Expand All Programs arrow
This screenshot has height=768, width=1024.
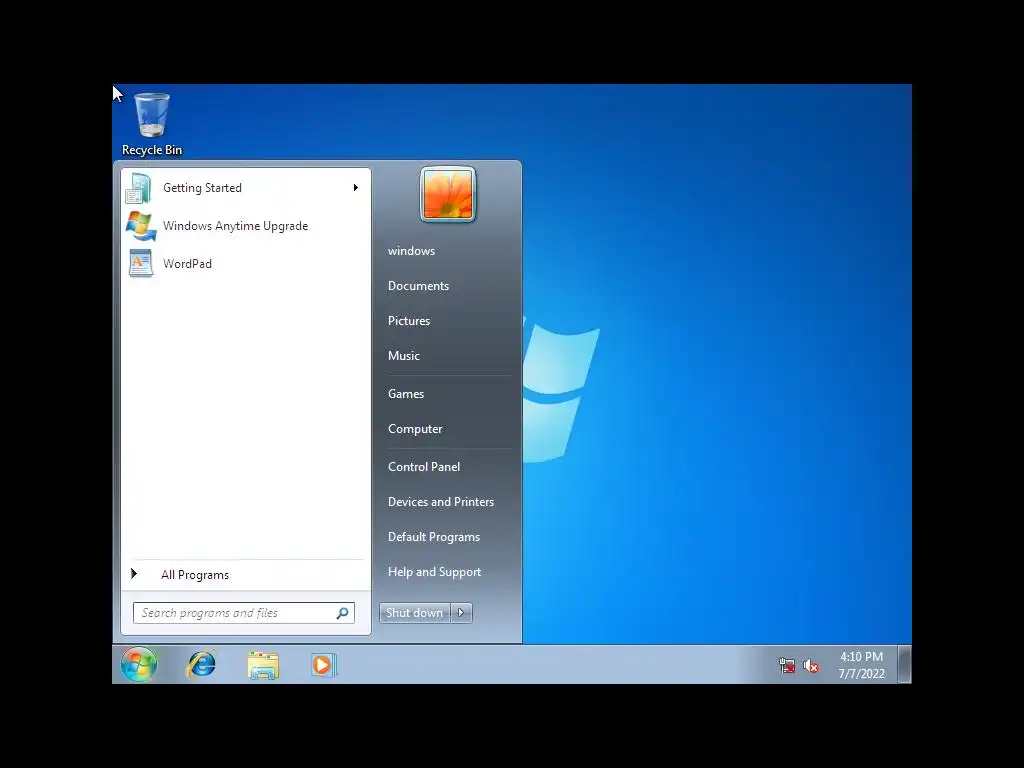click(134, 574)
